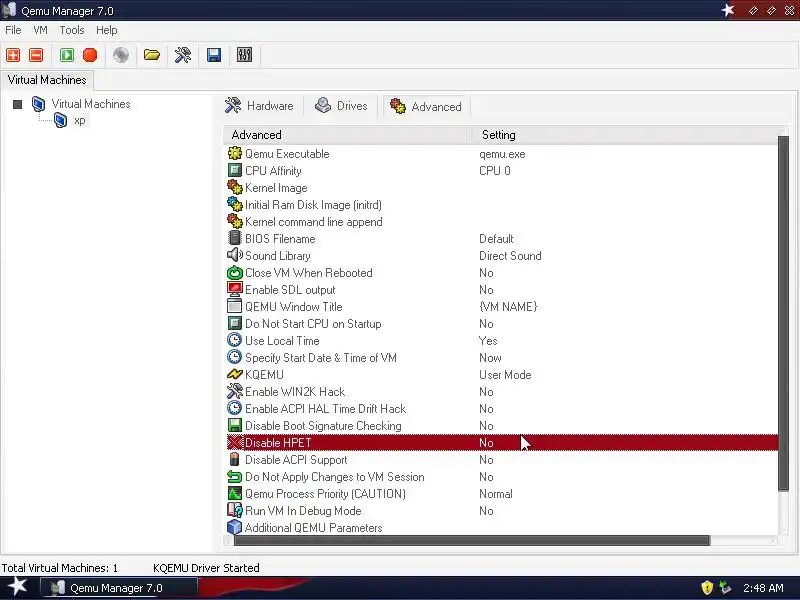This screenshot has height=600, width=800.
Task: Click the Close VM When Rebooted icon
Action: pyautogui.click(x=235, y=272)
